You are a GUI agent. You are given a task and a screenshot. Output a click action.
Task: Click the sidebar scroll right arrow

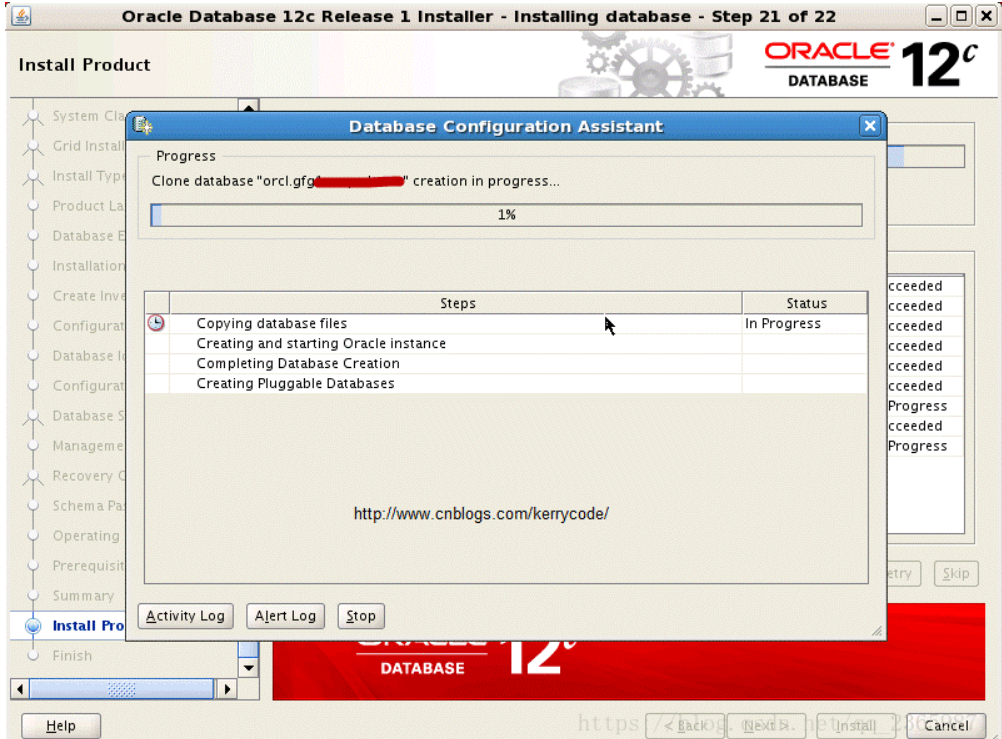point(226,689)
